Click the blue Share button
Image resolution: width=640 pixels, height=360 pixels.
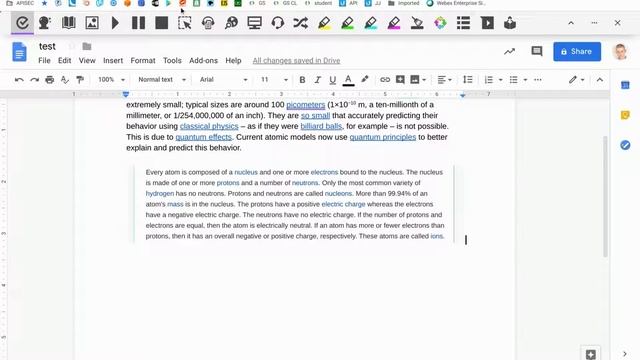click(577, 51)
